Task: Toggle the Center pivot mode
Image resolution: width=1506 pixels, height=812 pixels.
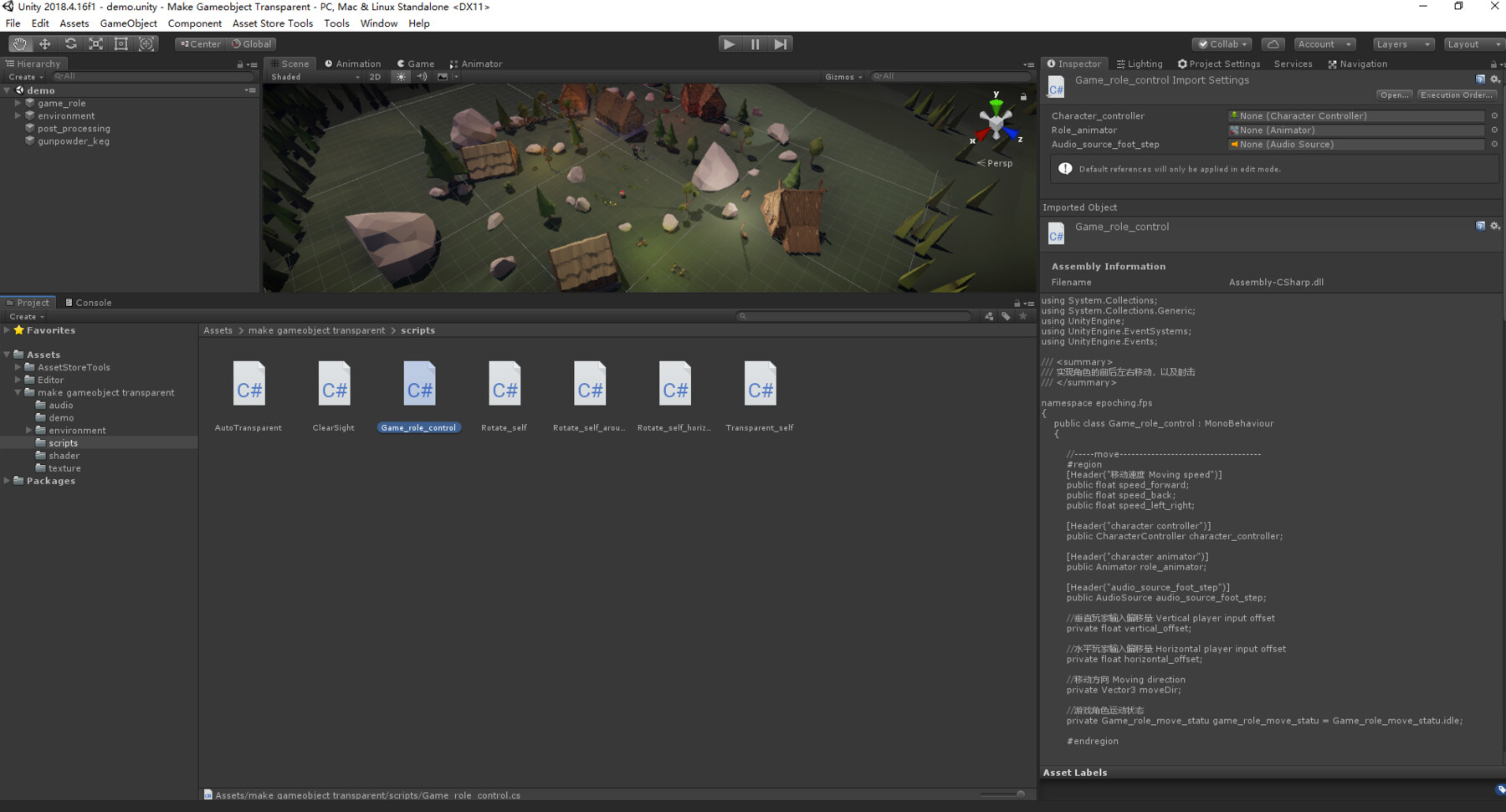Action: click(198, 43)
